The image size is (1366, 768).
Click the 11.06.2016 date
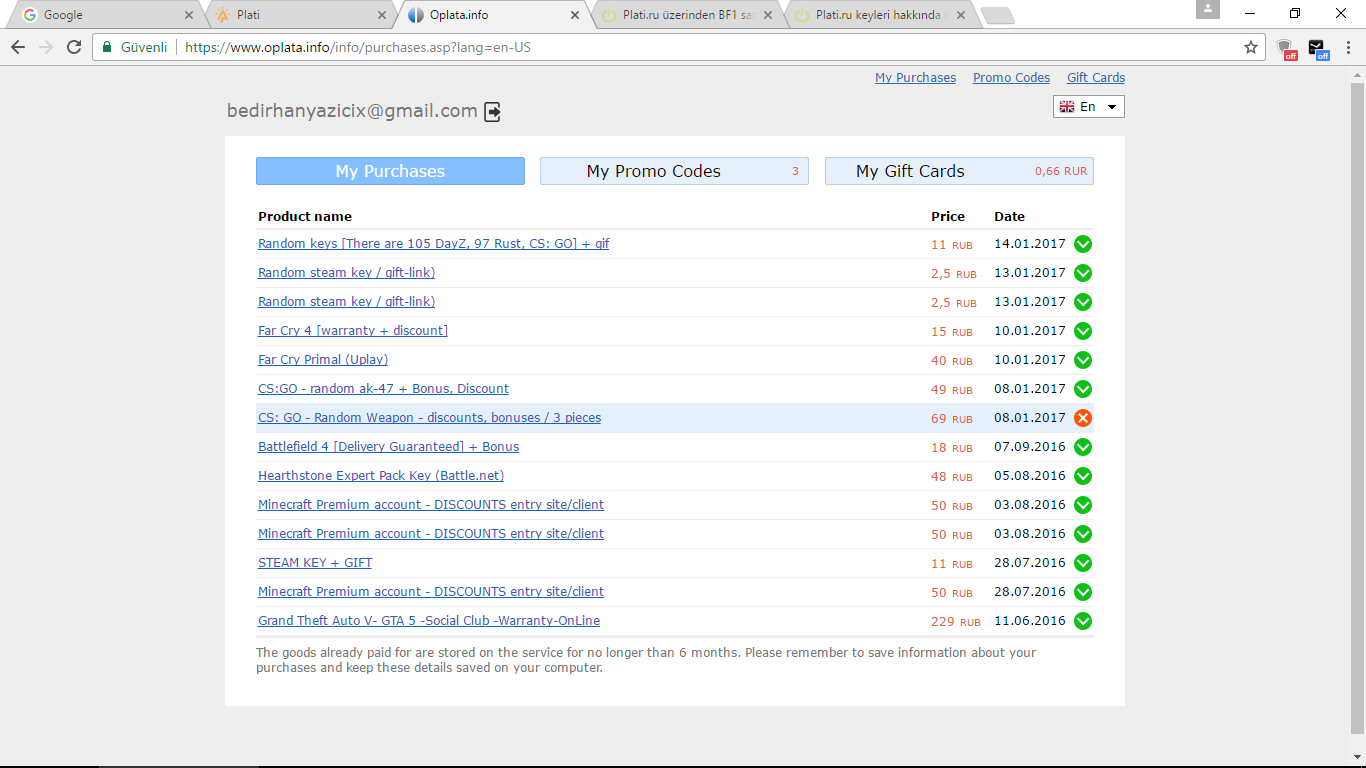(1030, 621)
